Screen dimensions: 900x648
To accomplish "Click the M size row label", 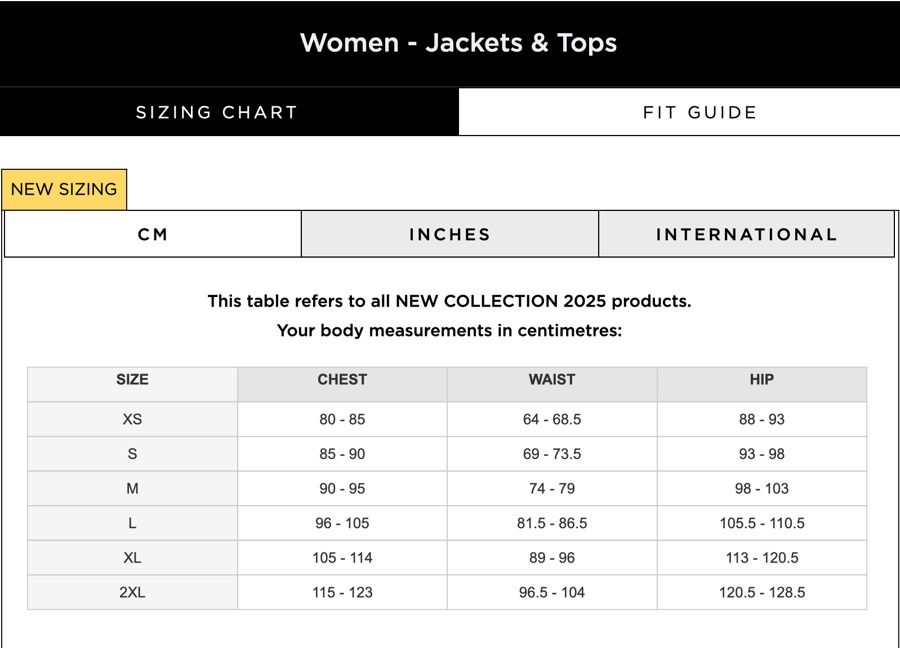I will (132, 489).
